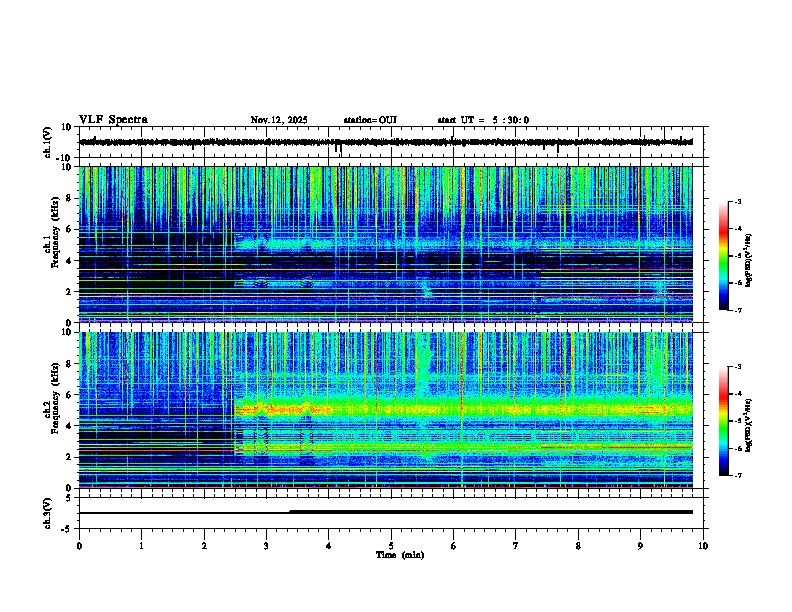Image resolution: width=792 pixels, height=612 pixels.
Task: Click the time axis end tick label '10'
Action: tap(703, 546)
